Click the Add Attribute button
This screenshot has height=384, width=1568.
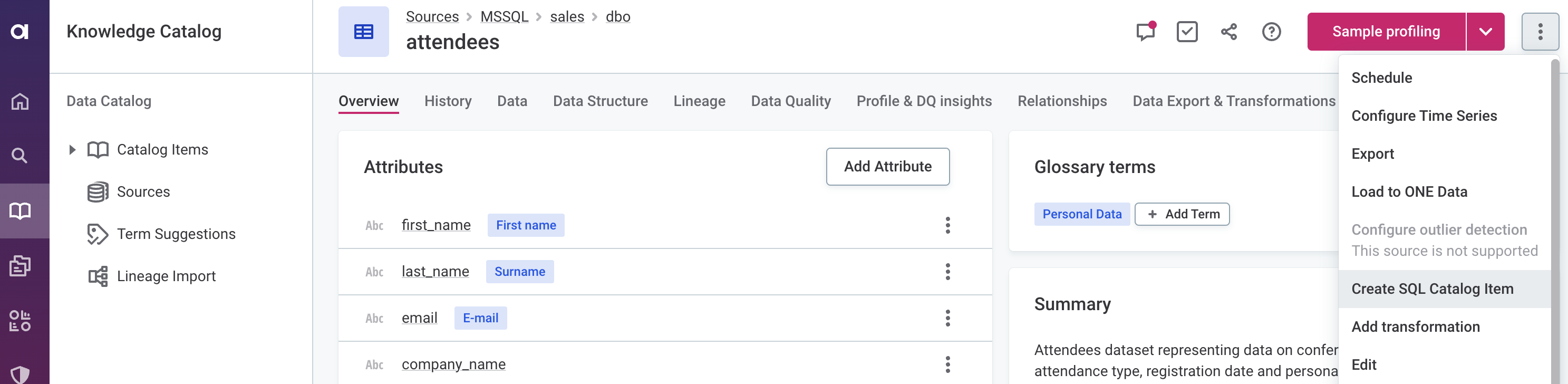coord(887,167)
